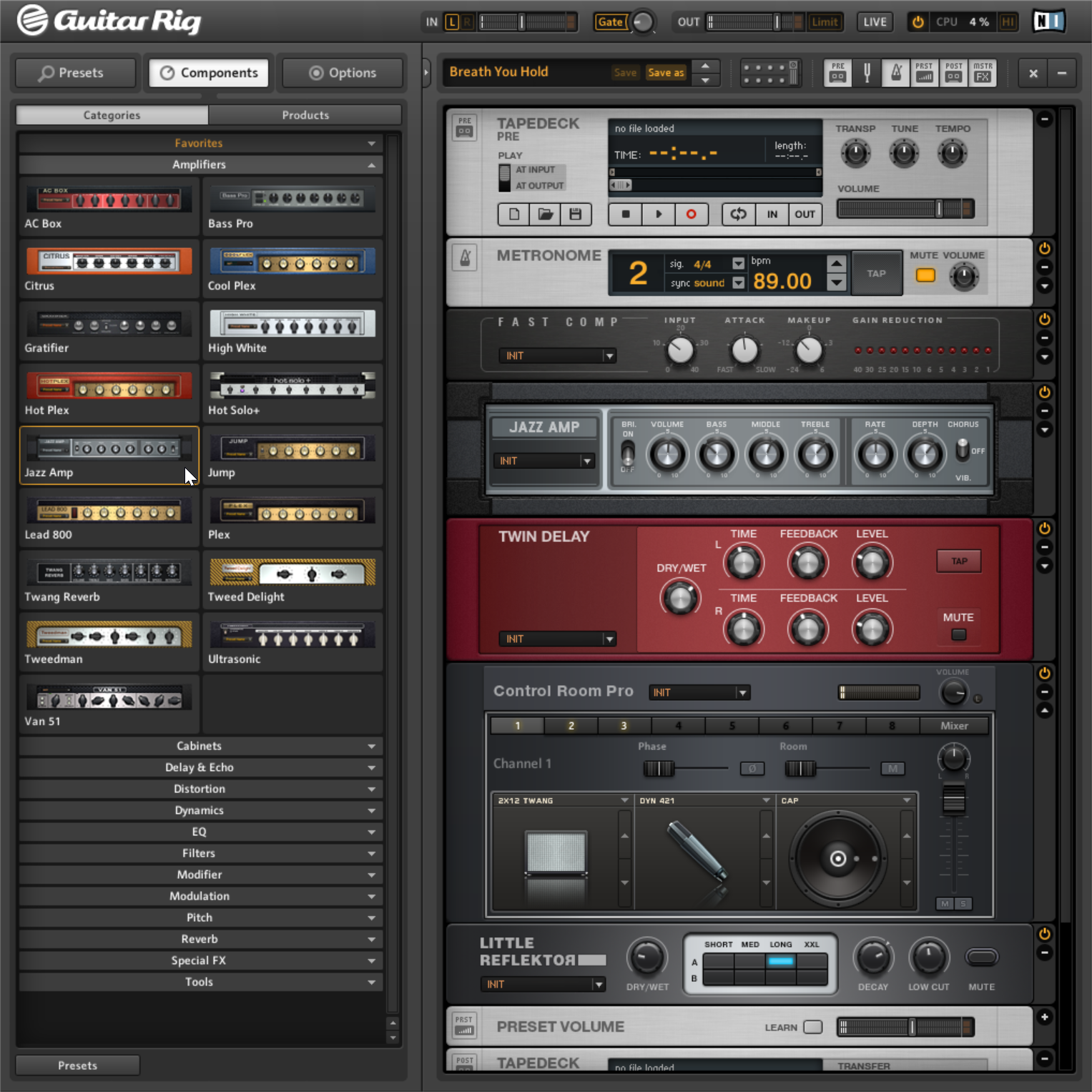Click the bottom Presets button
The height and width of the screenshot is (1092, 1092).
(x=77, y=1066)
